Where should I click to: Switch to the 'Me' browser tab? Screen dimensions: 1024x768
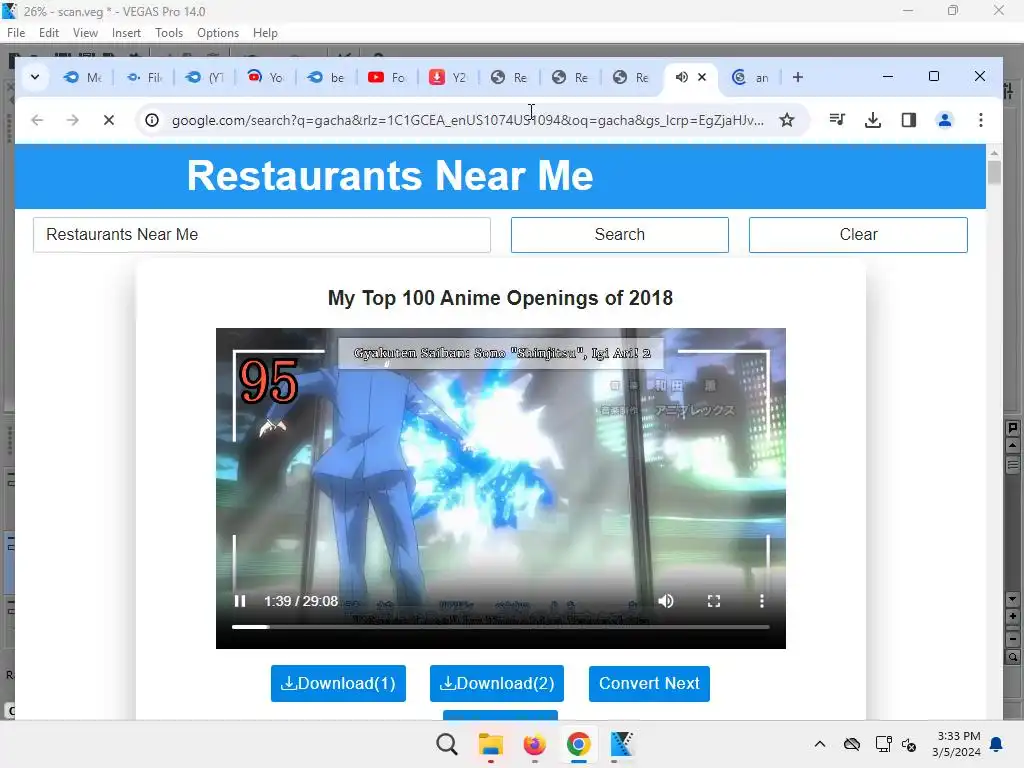coord(83,77)
